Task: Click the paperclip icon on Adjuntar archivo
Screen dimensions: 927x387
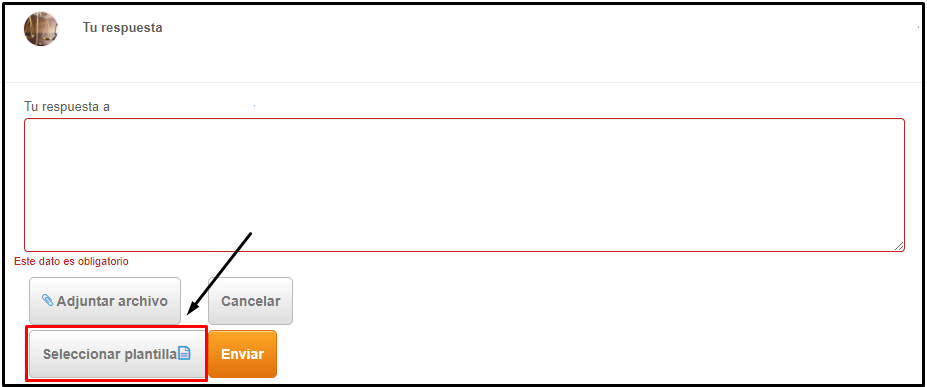Action: (x=47, y=300)
